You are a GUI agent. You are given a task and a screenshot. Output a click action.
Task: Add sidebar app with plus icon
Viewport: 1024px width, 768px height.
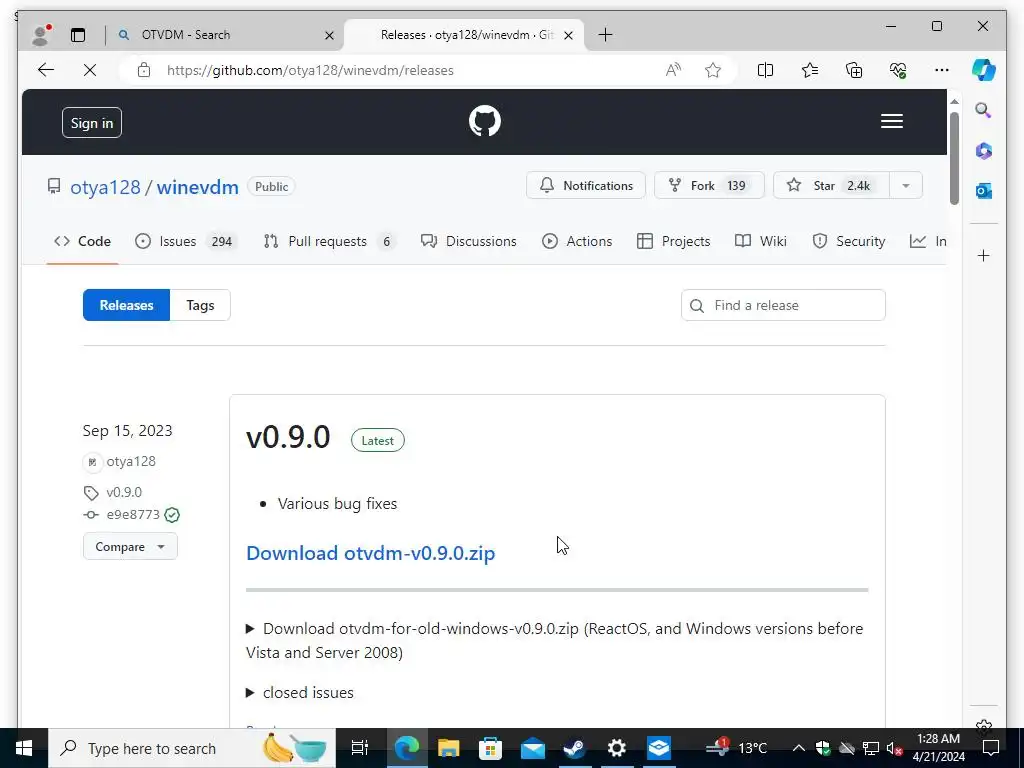pyautogui.click(x=984, y=255)
